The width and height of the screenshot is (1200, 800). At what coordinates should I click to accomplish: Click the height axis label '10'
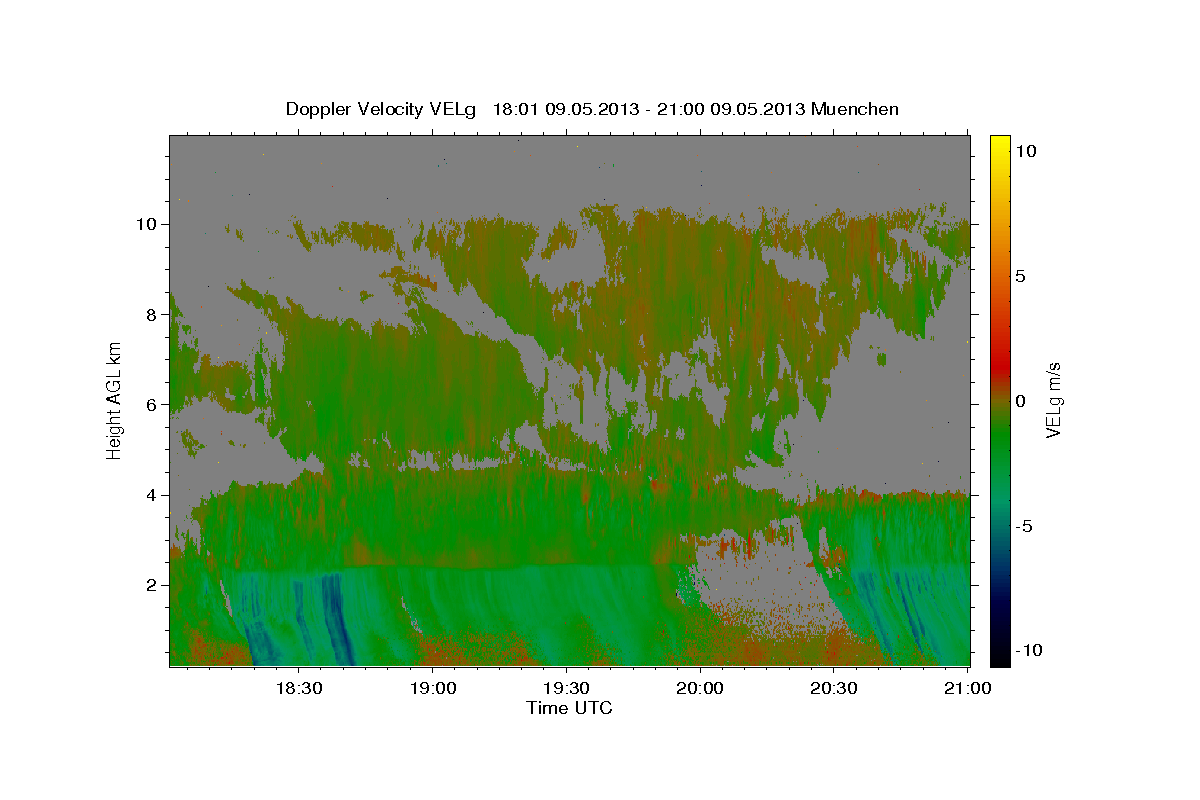[x=146, y=223]
